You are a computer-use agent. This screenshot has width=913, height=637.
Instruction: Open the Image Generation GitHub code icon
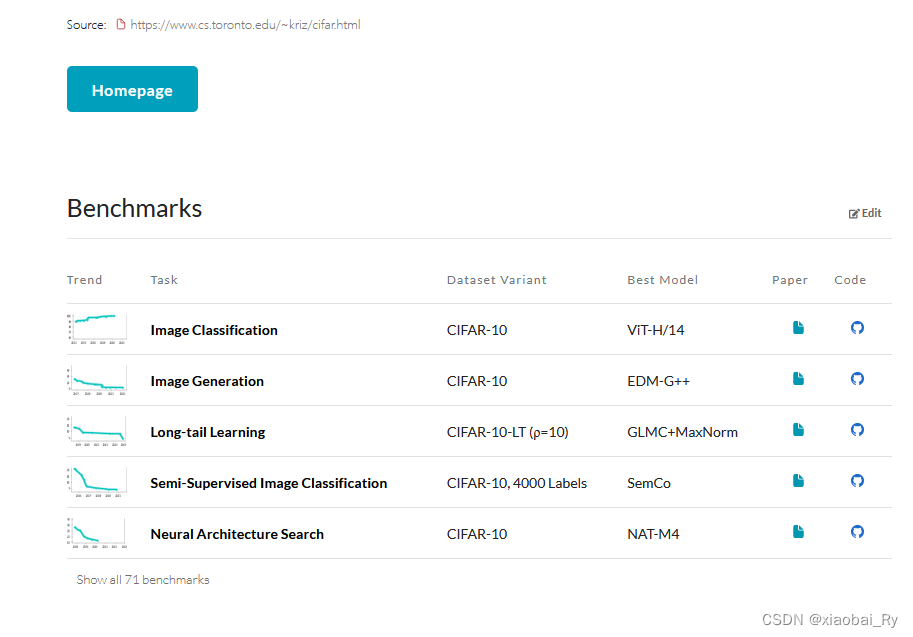[x=857, y=379]
